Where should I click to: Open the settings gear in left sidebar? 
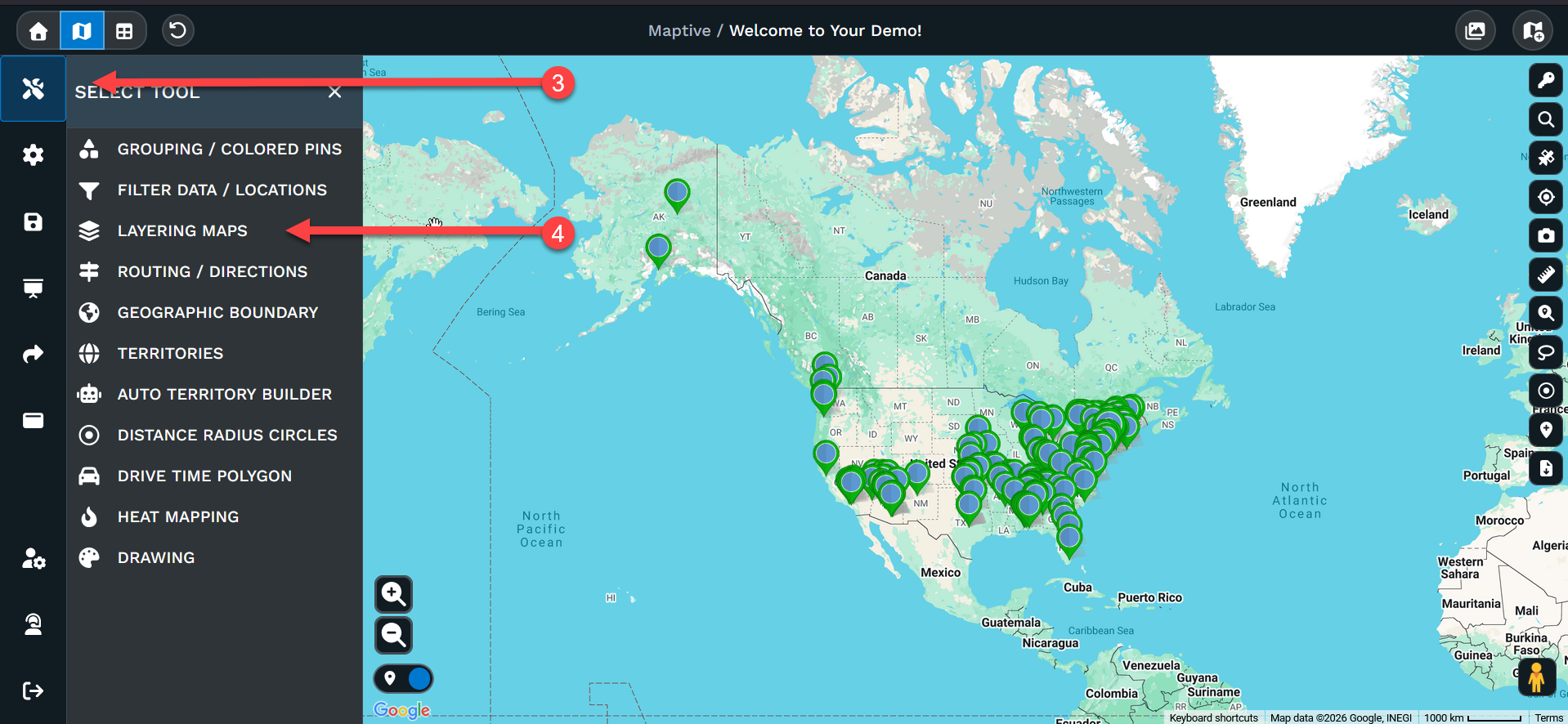(x=33, y=154)
